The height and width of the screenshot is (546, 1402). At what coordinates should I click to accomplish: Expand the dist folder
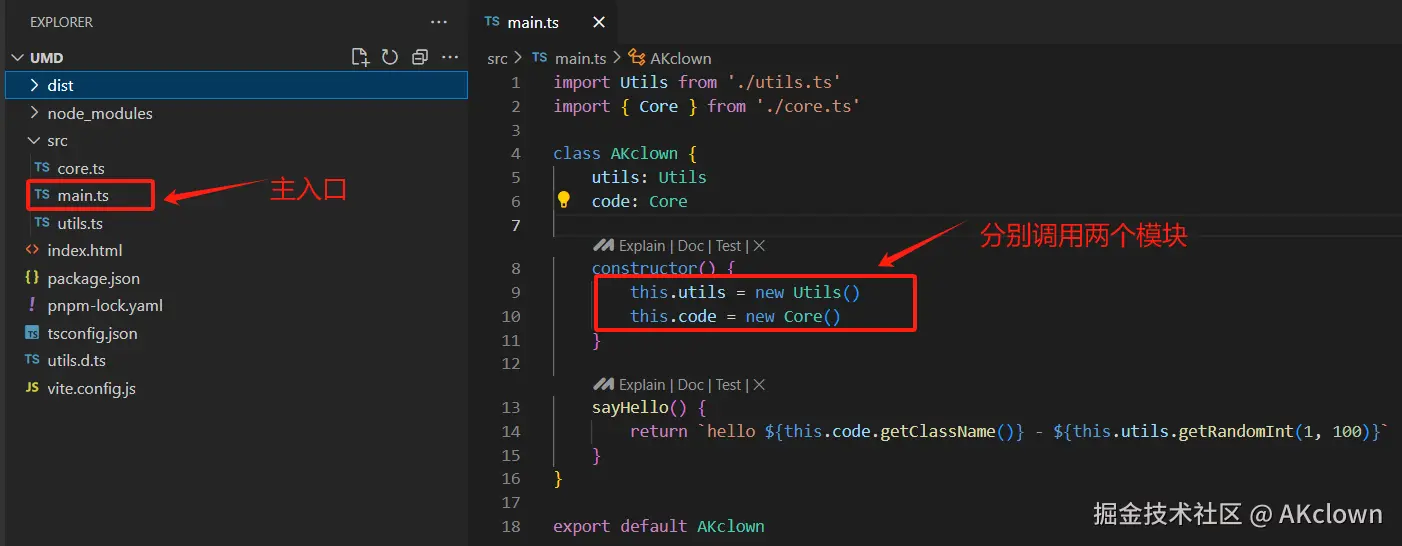[236, 85]
